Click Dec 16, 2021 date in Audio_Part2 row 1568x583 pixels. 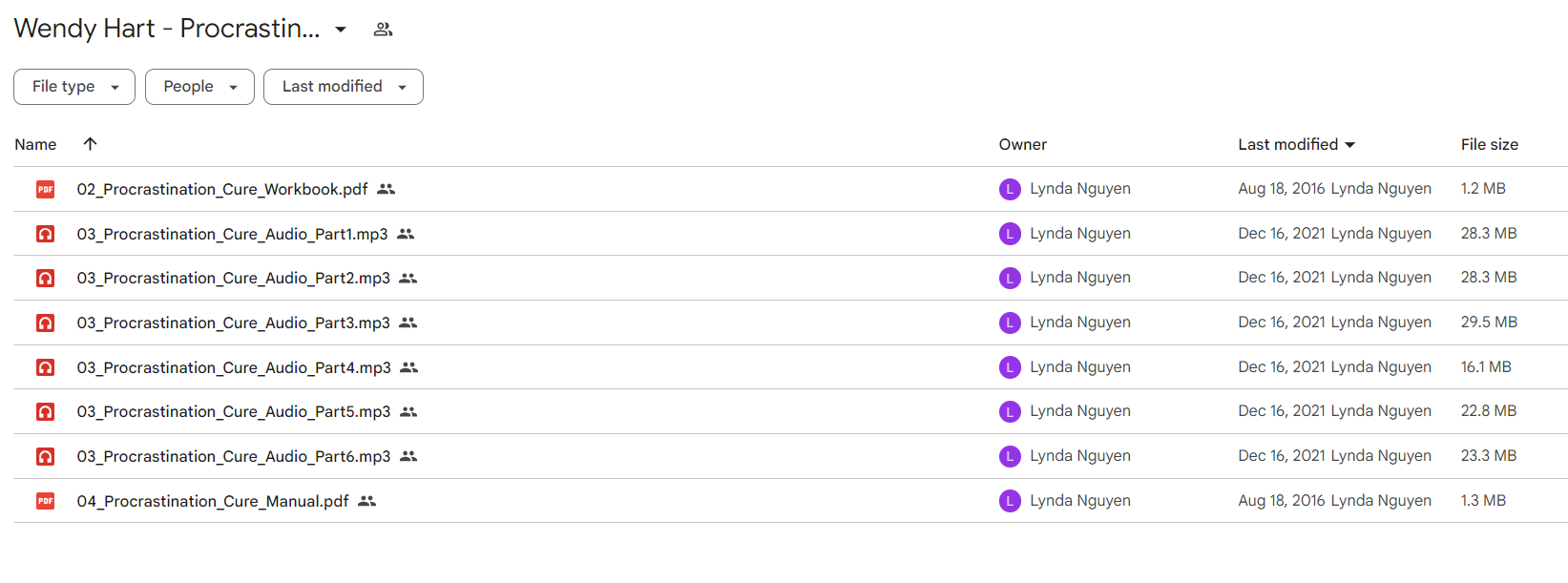(1282, 278)
